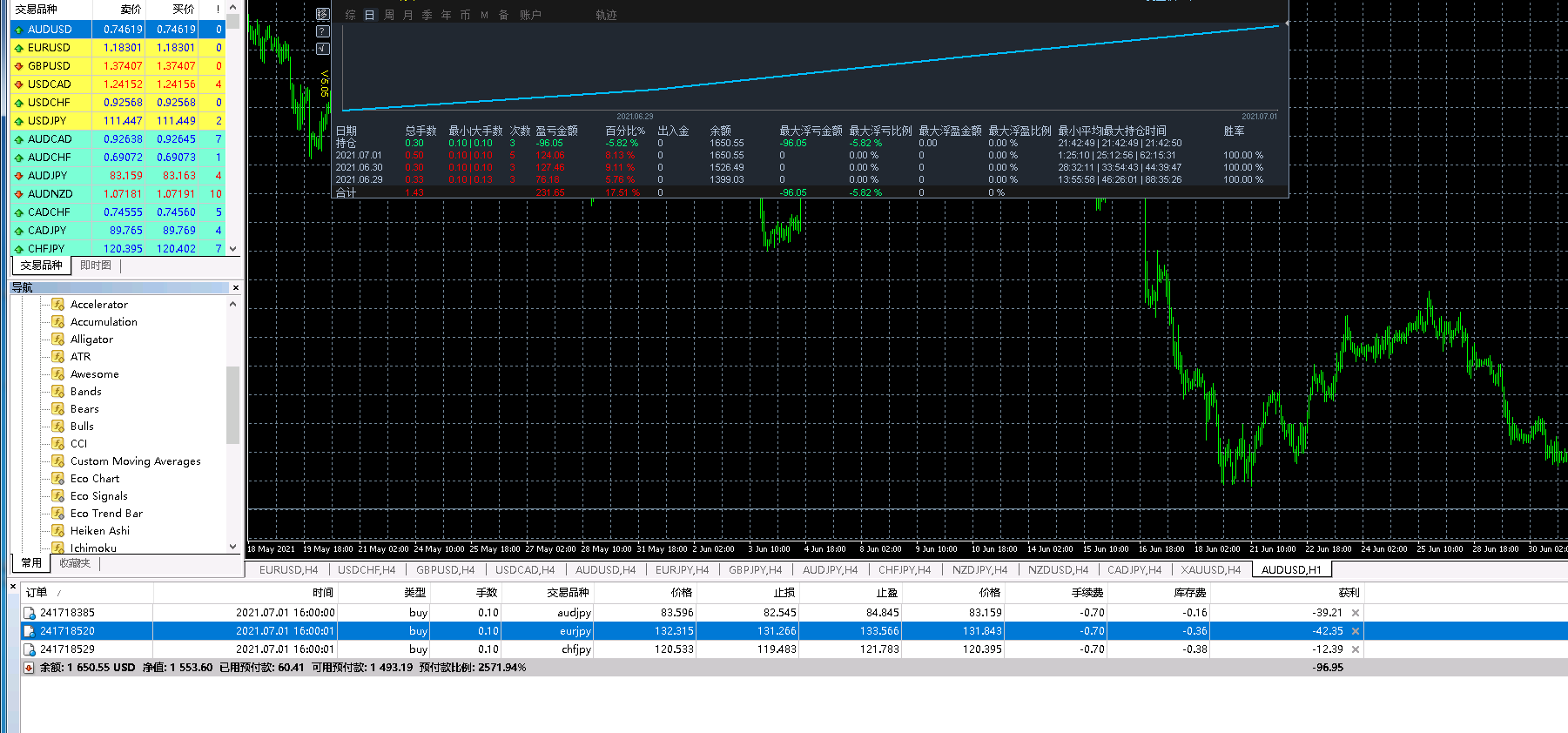The height and width of the screenshot is (733, 1568).
Task: Click the AUDUSD green up-arrow icon
Action: click(18, 30)
